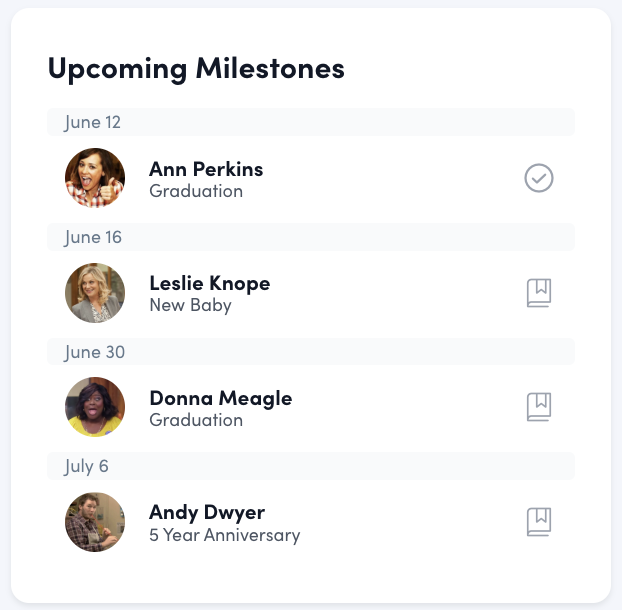Screen dimensions: 622x610
Task: Click Donna Meagle's avatar
Action: pyautogui.click(x=95, y=407)
